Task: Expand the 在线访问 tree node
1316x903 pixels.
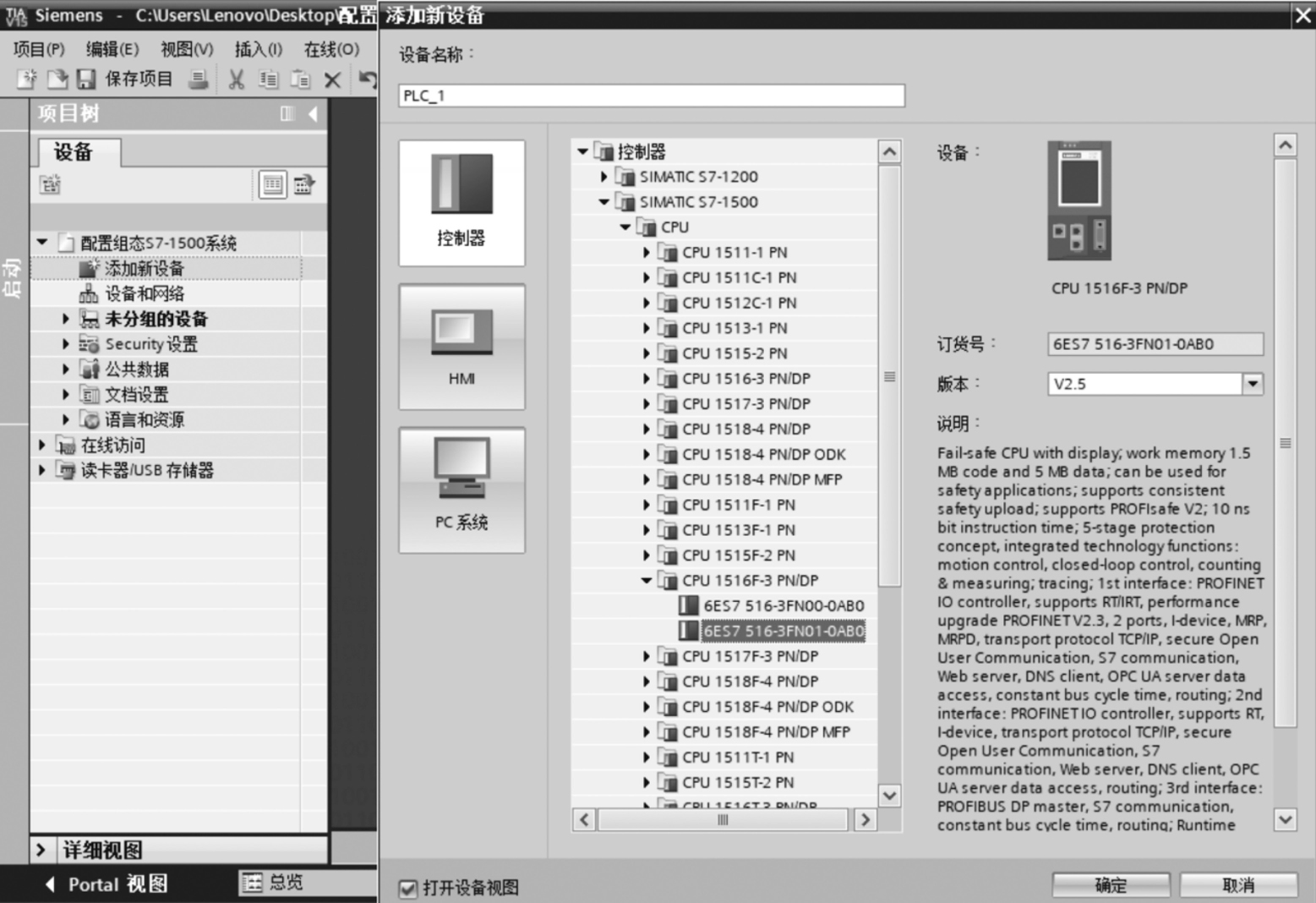Action: [x=41, y=445]
